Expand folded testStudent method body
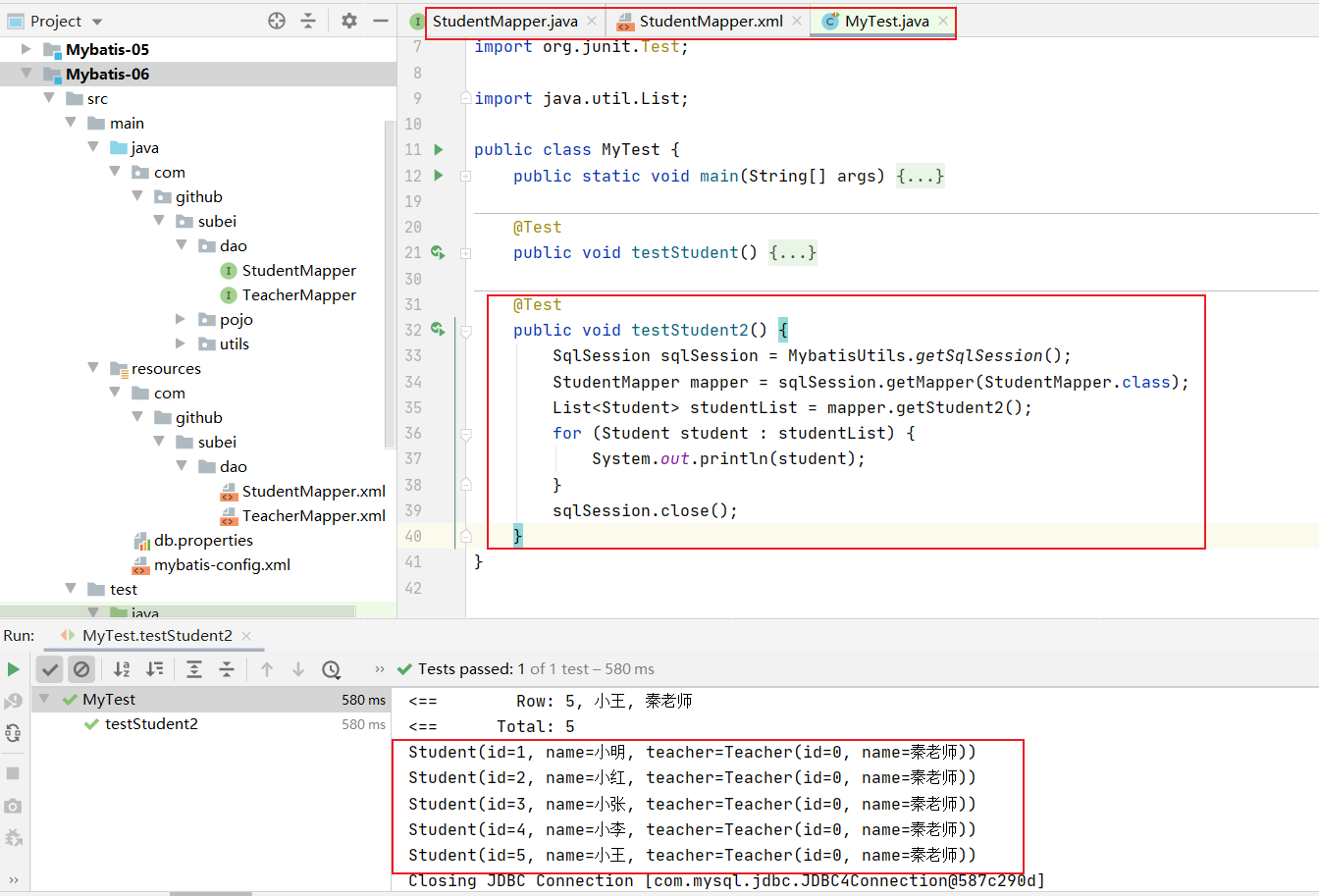The width and height of the screenshot is (1319, 896). pyautogui.click(x=792, y=253)
